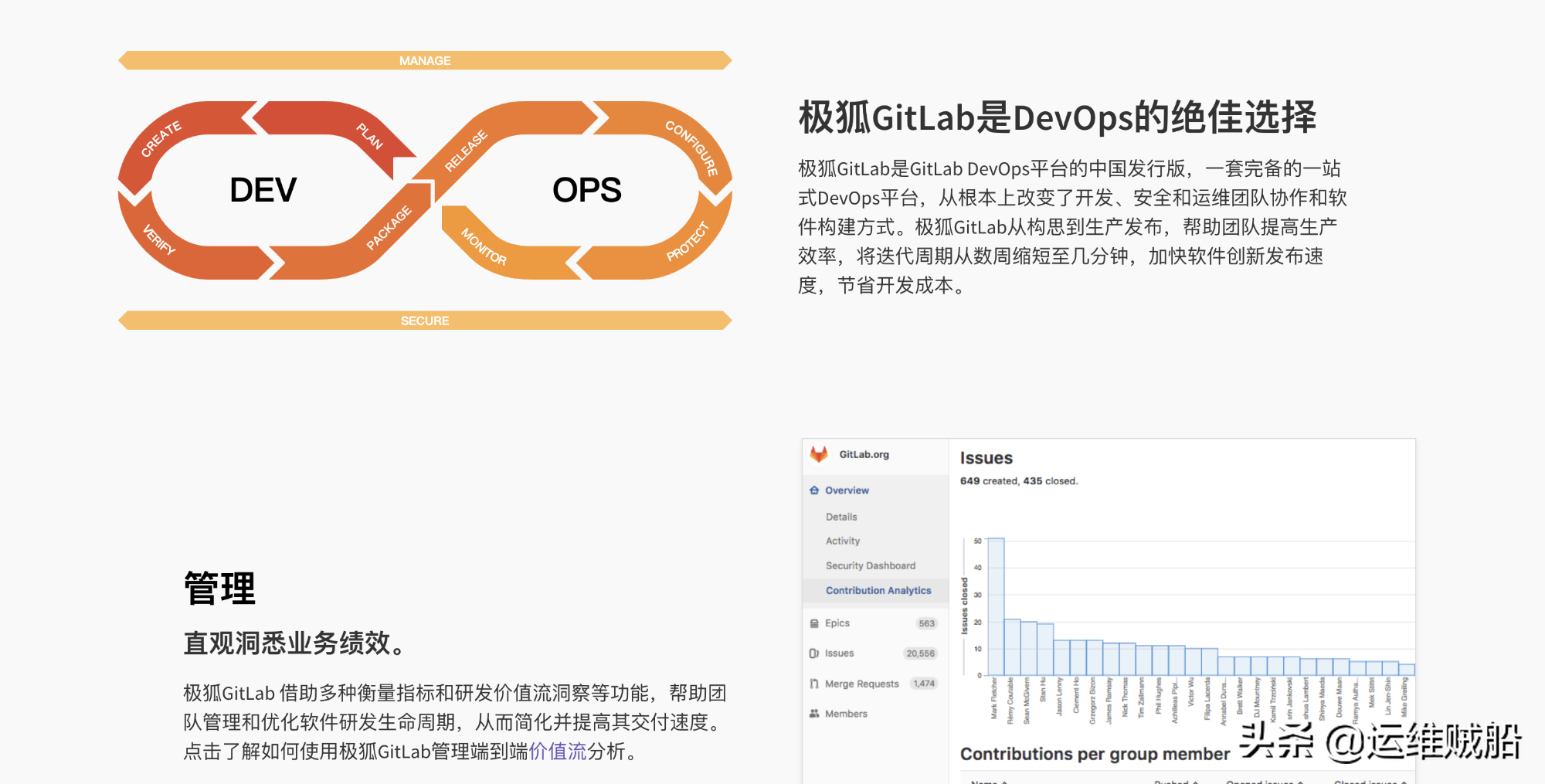Open the Overview sidebar section
Image resolution: width=1545 pixels, height=784 pixels.
(x=847, y=490)
